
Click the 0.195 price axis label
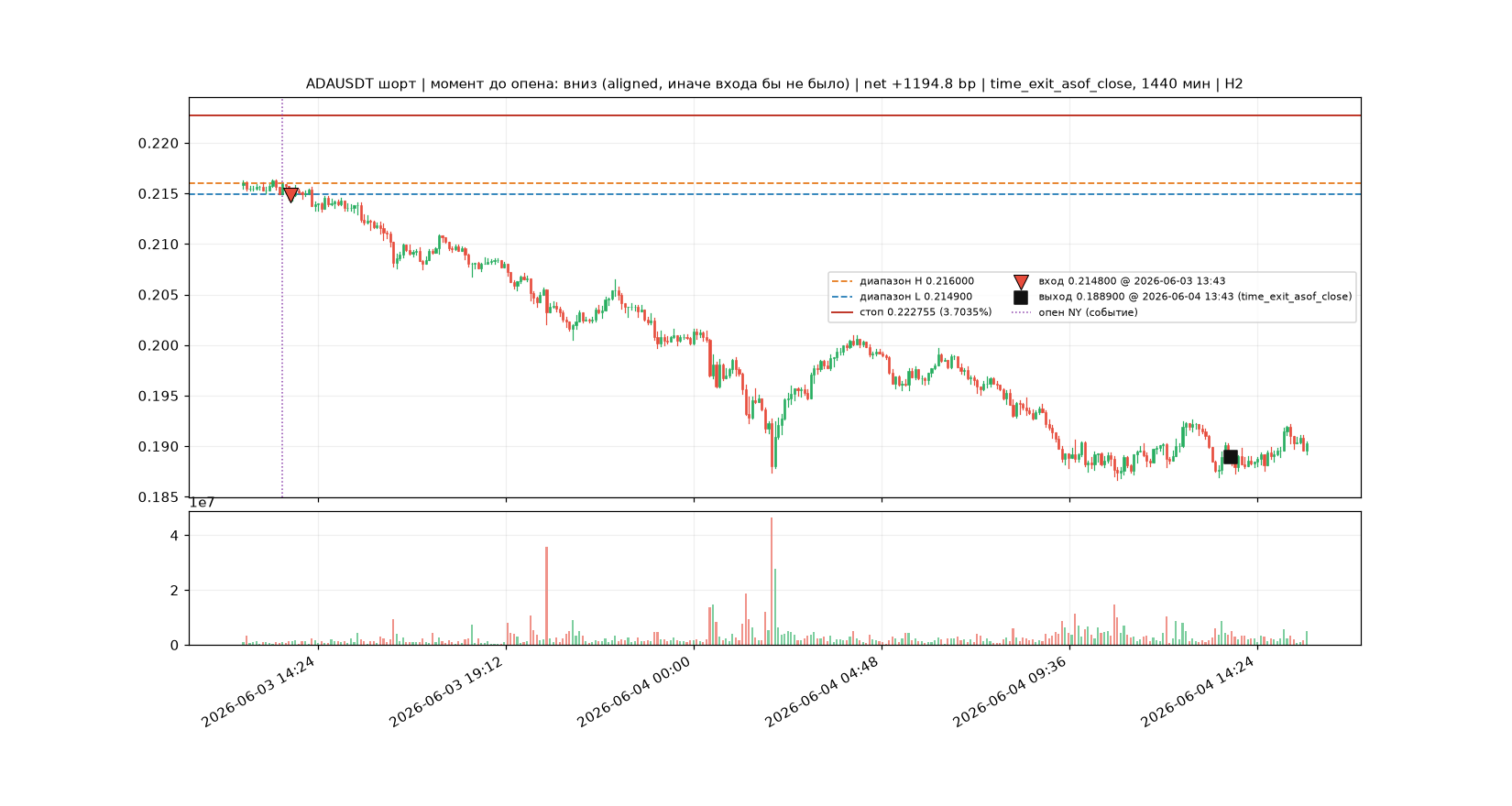pyautogui.click(x=159, y=397)
